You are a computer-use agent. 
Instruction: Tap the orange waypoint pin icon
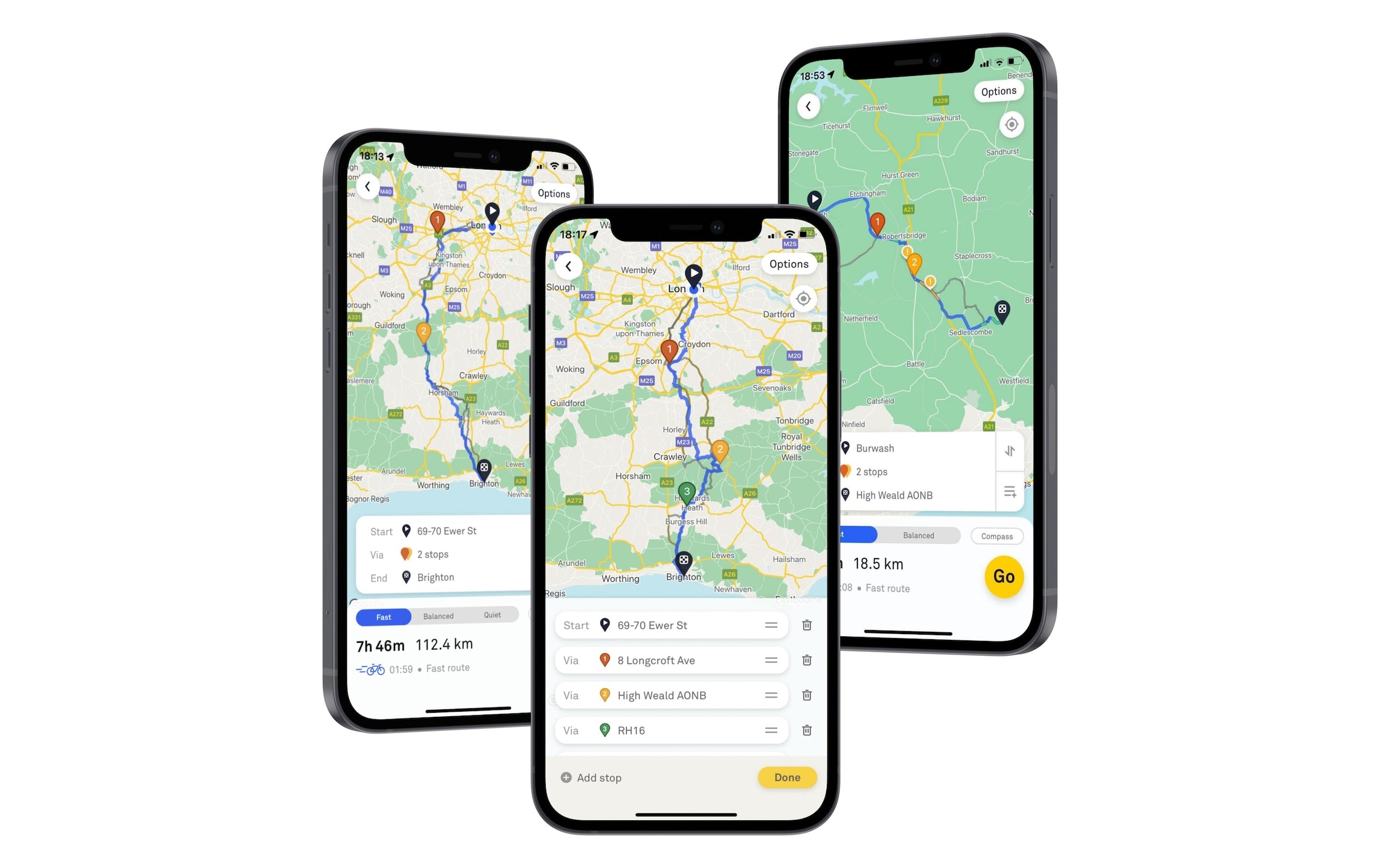(605, 660)
